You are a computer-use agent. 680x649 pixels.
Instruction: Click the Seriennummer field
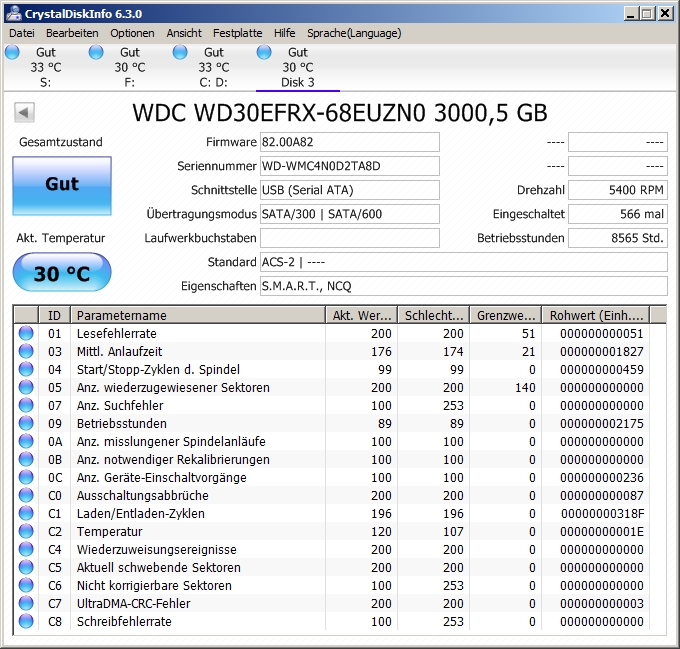coord(350,166)
